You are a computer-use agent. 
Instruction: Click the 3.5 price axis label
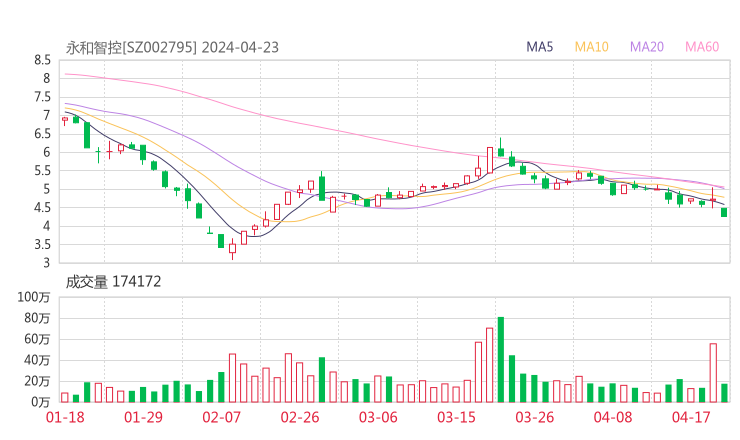pyautogui.click(x=42, y=245)
